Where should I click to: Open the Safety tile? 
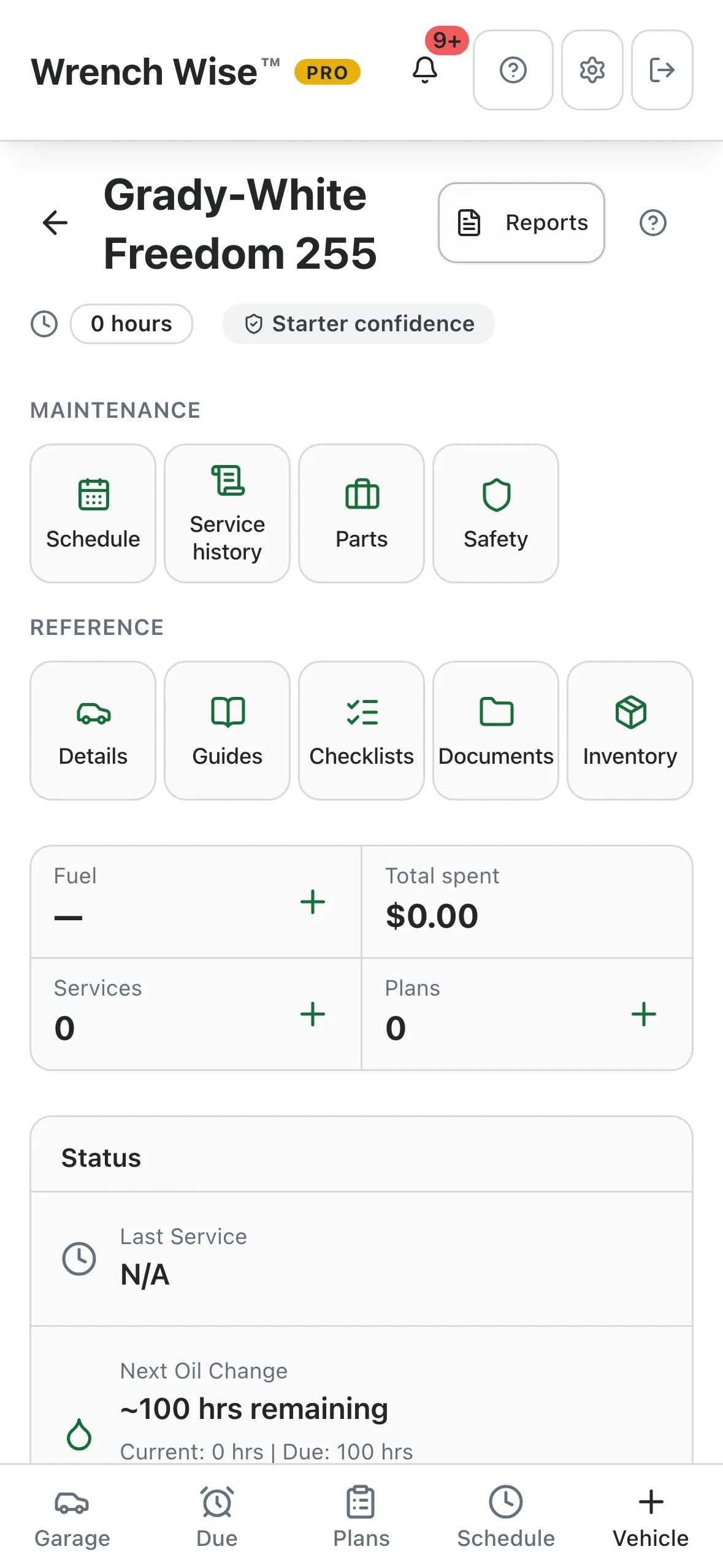(x=496, y=513)
